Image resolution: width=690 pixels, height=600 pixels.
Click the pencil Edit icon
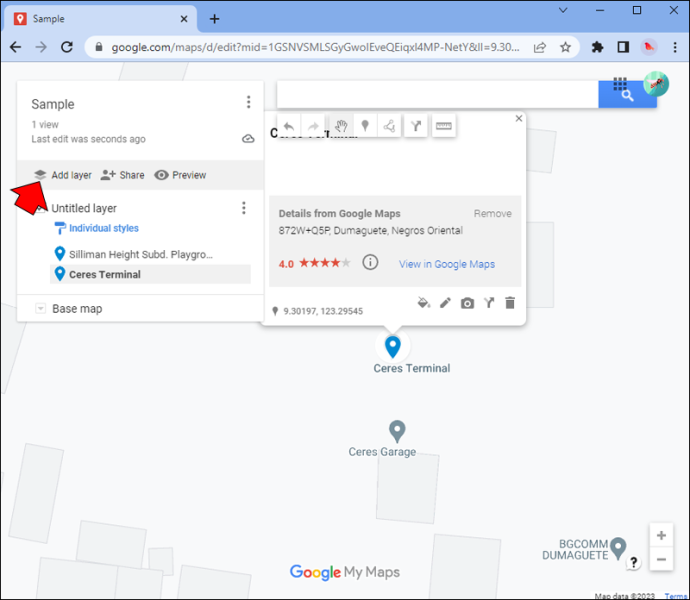[x=445, y=303]
